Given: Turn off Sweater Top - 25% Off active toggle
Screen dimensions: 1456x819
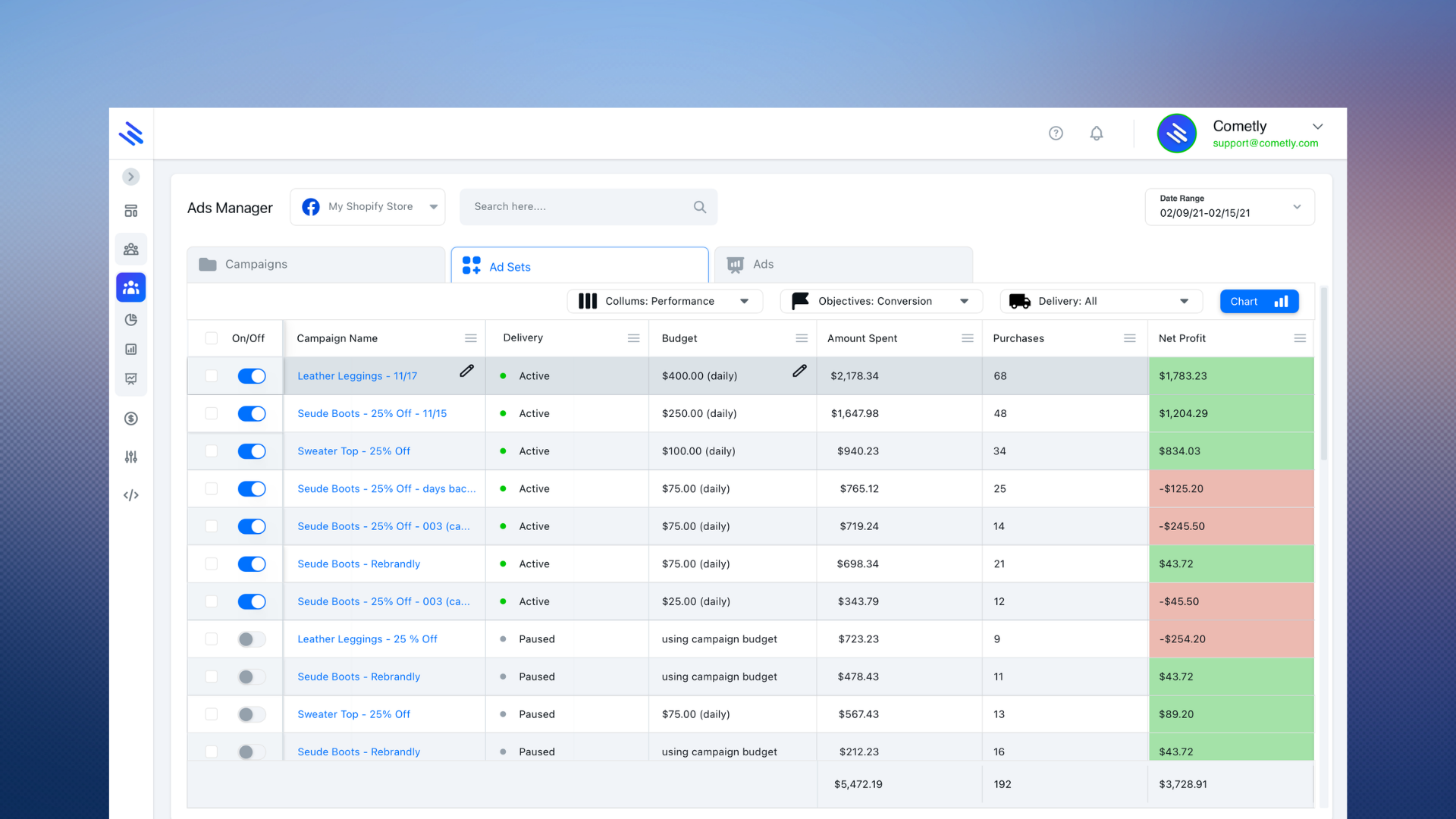Looking at the screenshot, I should [x=252, y=451].
